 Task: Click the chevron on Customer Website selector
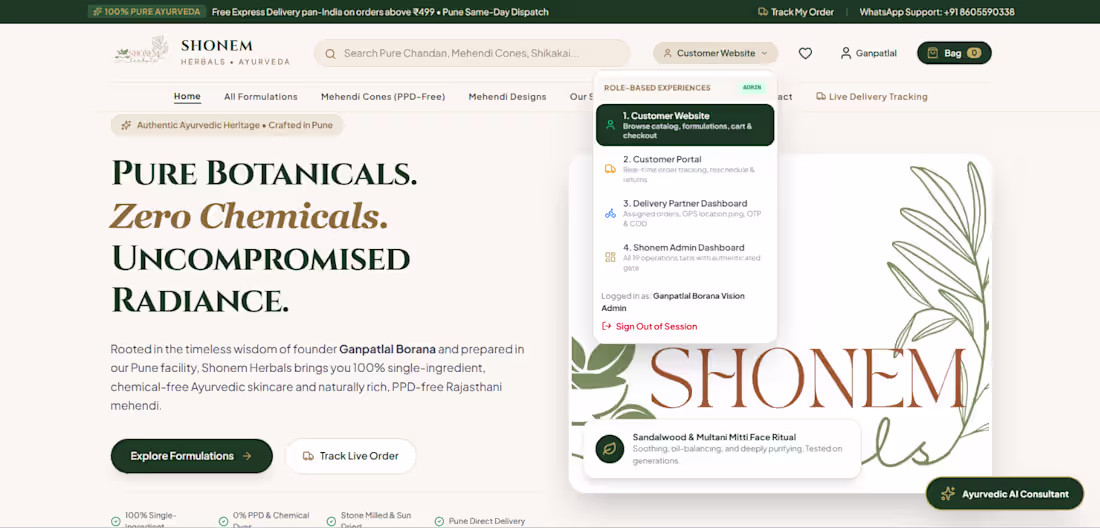pos(764,53)
